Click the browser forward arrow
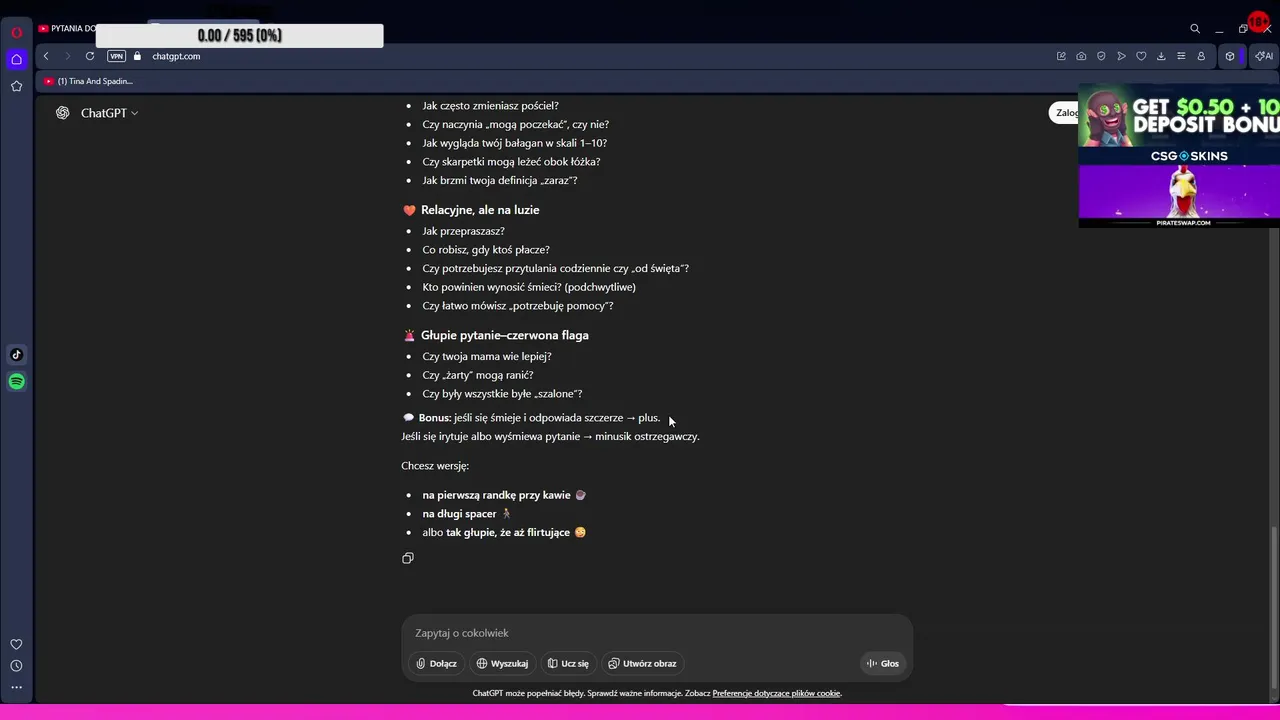This screenshot has width=1280, height=720. [x=67, y=56]
